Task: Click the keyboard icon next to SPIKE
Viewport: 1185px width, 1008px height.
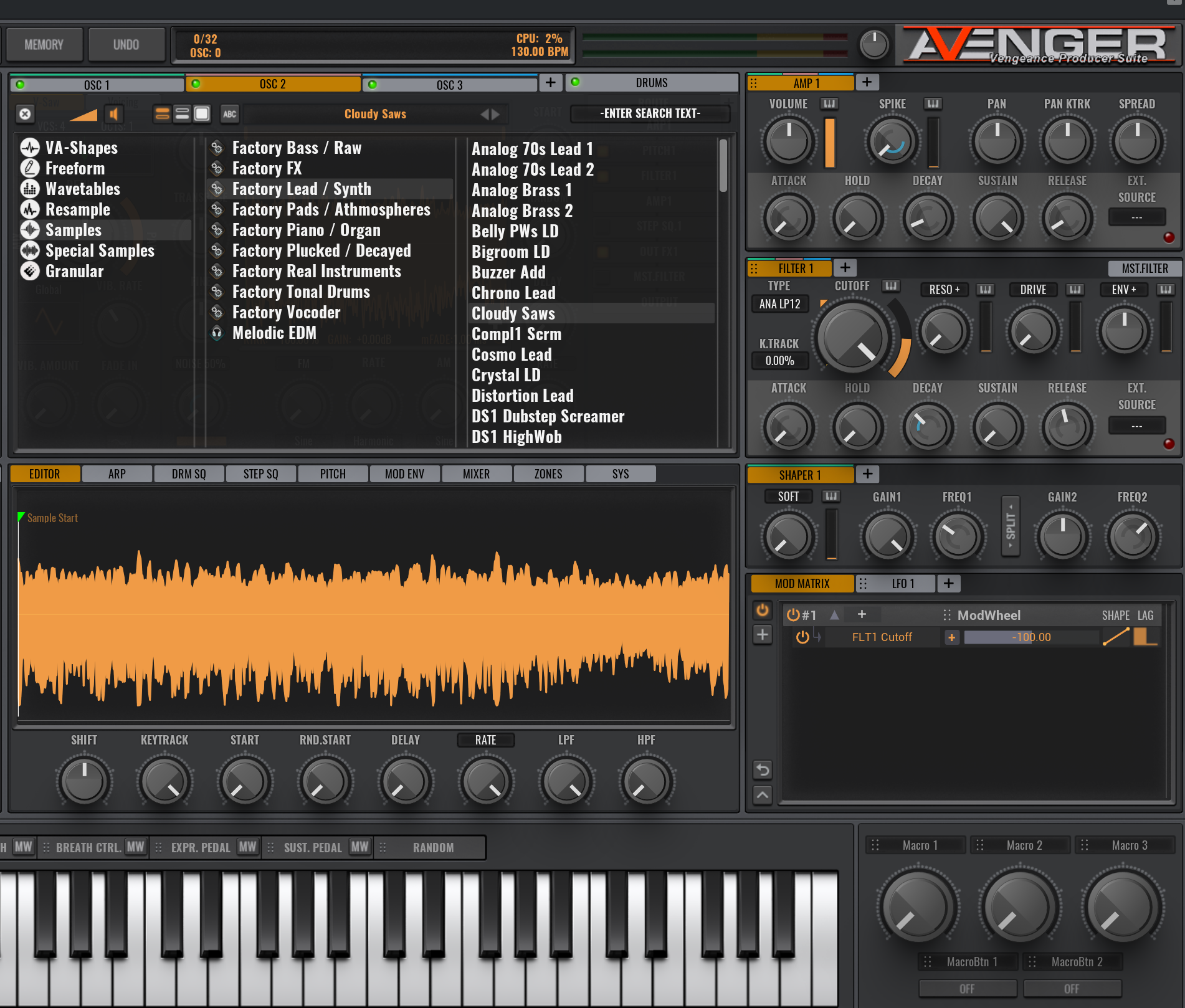Action: 933,104
